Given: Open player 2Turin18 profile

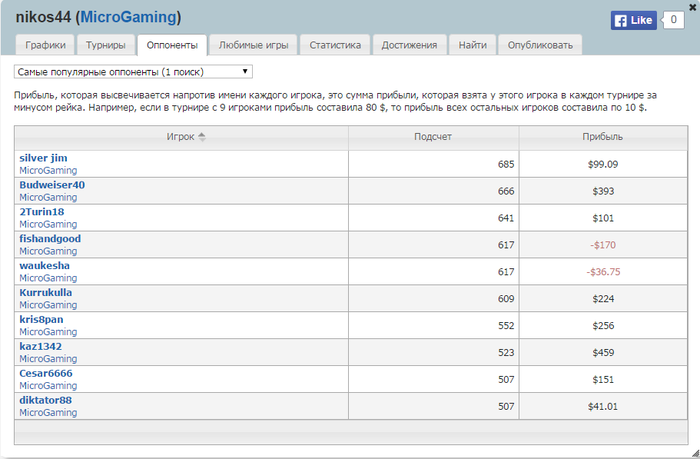Looking at the screenshot, I should pyautogui.click(x=42, y=212).
